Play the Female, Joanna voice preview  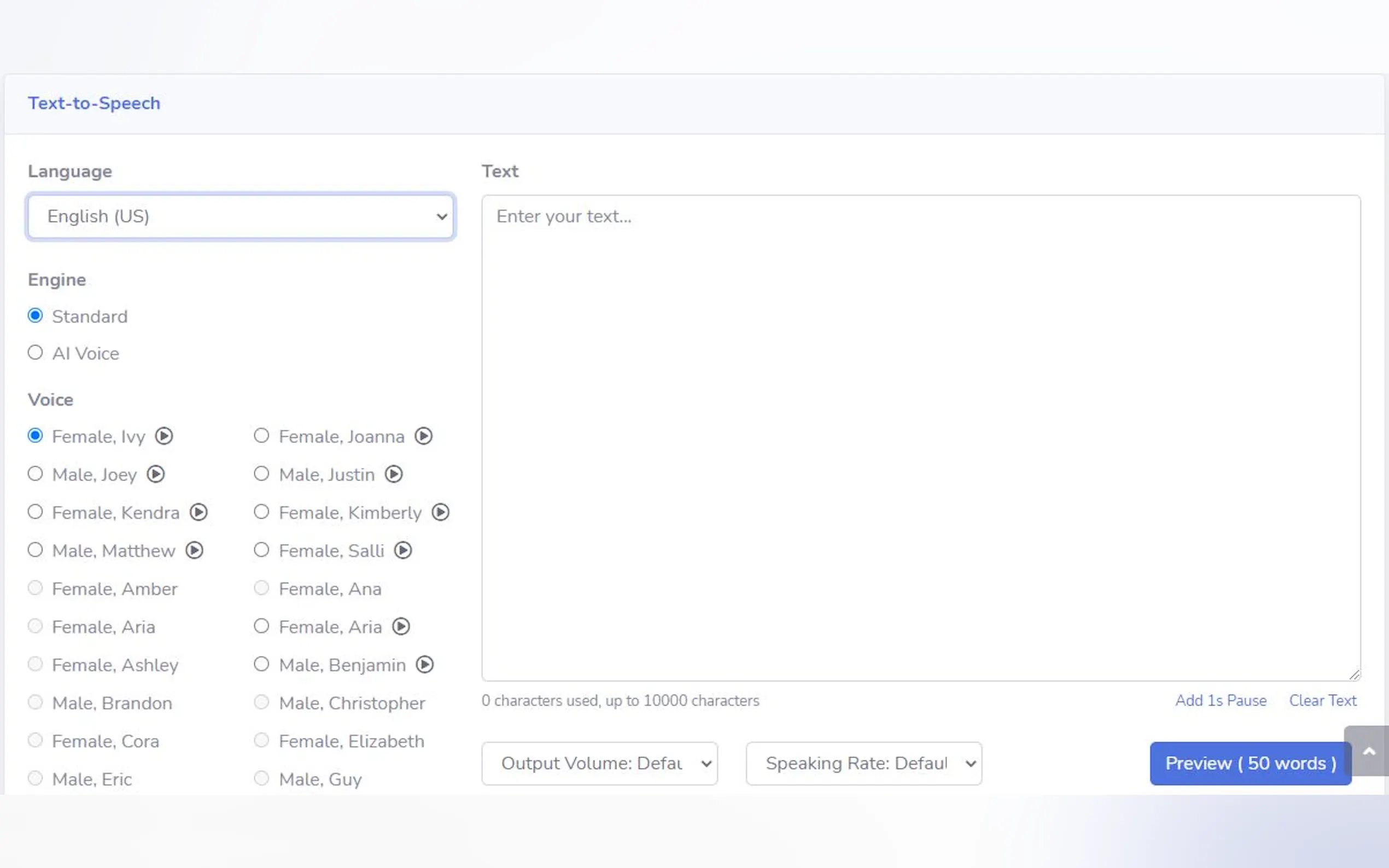(424, 436)
